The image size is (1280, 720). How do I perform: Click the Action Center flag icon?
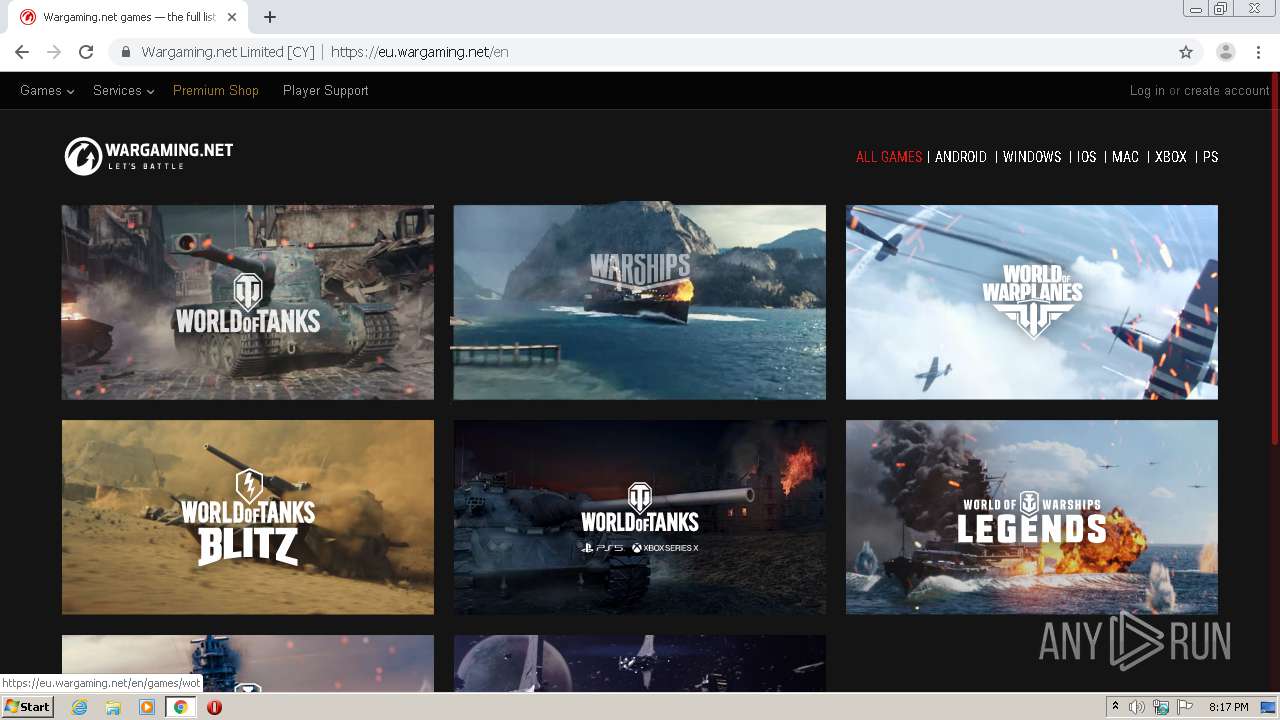tap(1185, 707)
